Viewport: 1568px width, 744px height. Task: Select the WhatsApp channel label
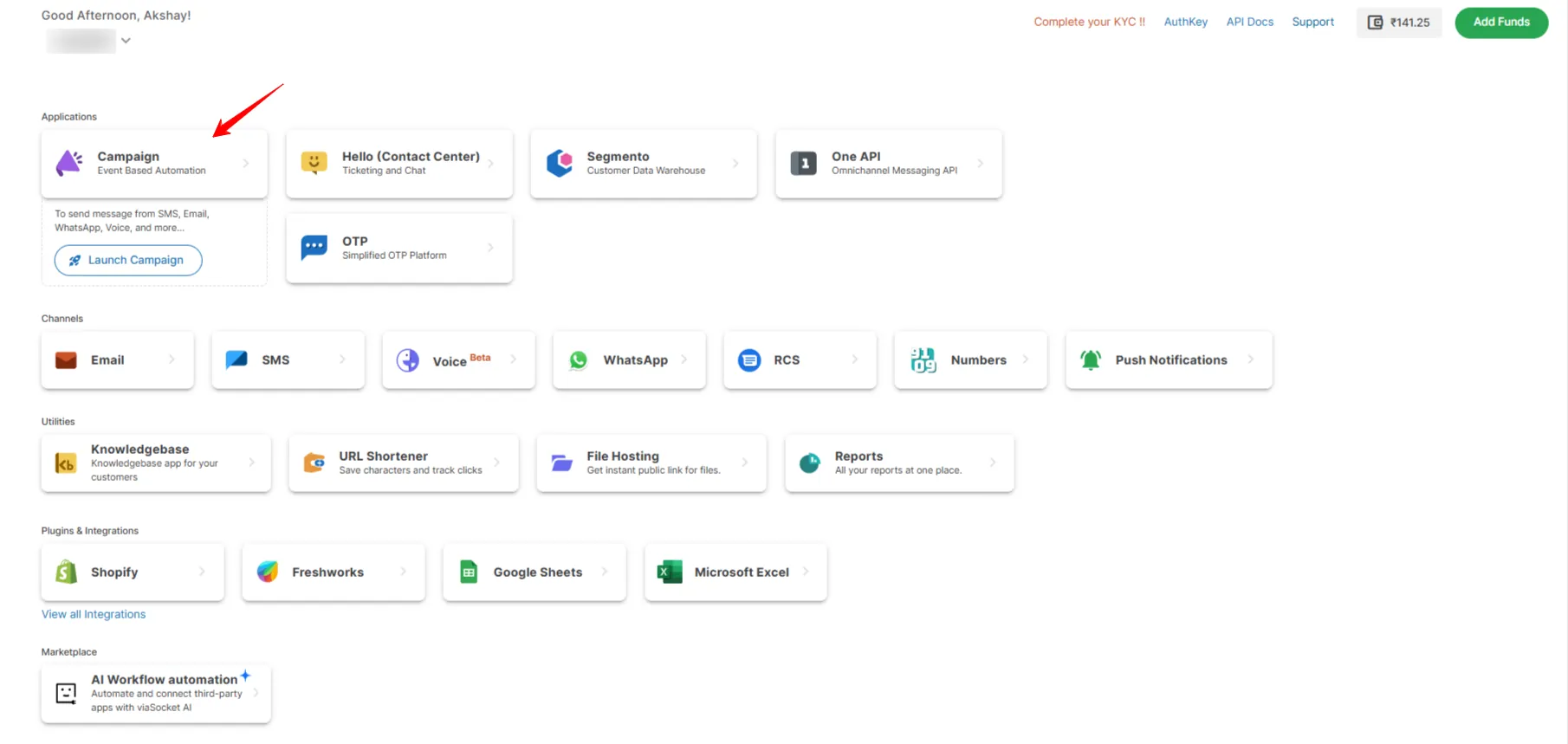[x=635, y=360]
